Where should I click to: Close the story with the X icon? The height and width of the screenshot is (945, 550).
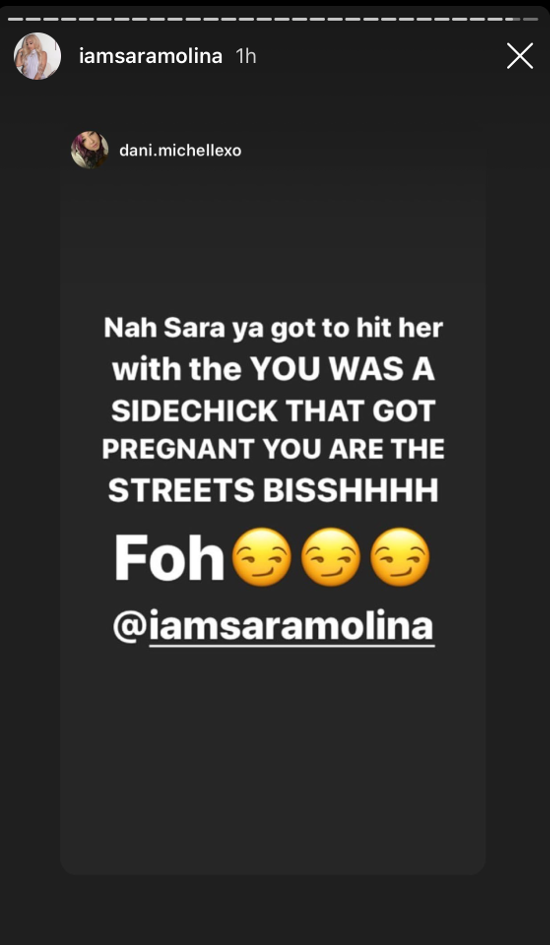520,57
